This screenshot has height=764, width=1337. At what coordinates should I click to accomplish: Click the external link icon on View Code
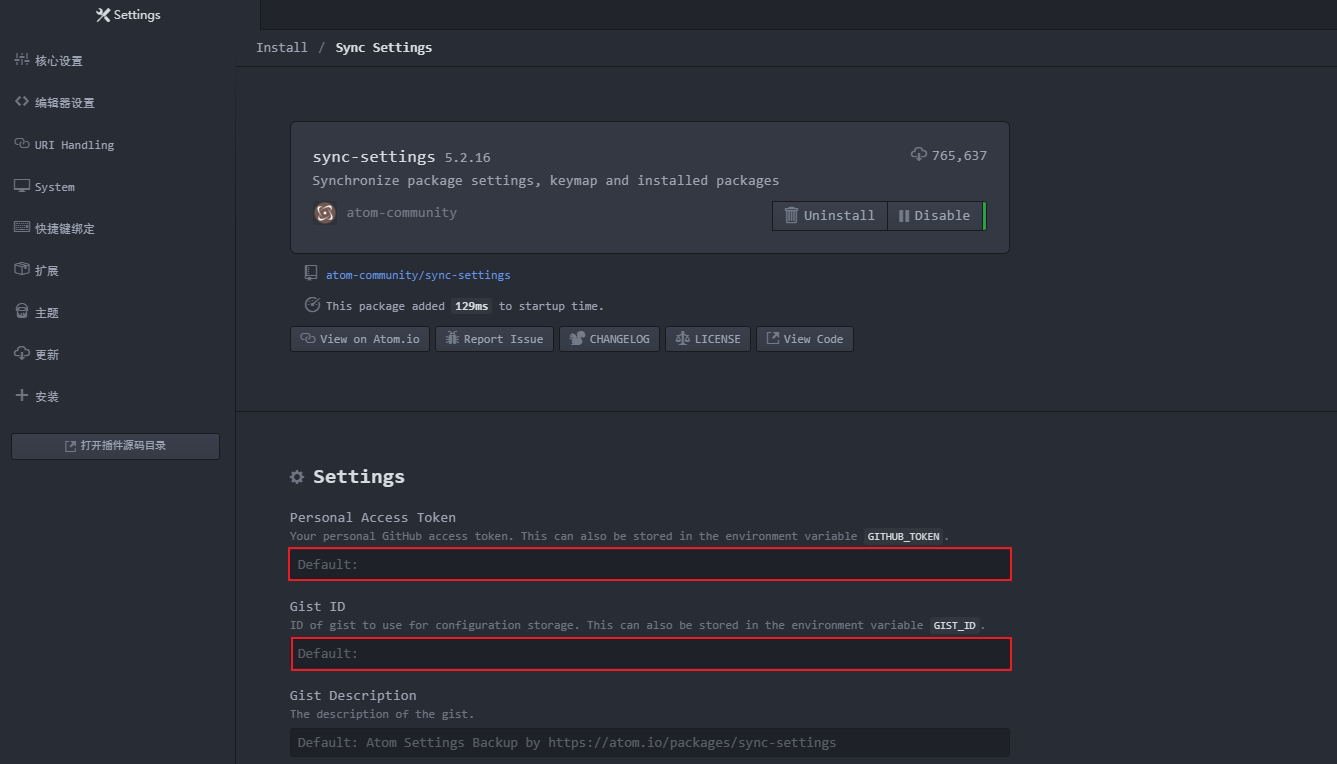(x=773, y=338)
